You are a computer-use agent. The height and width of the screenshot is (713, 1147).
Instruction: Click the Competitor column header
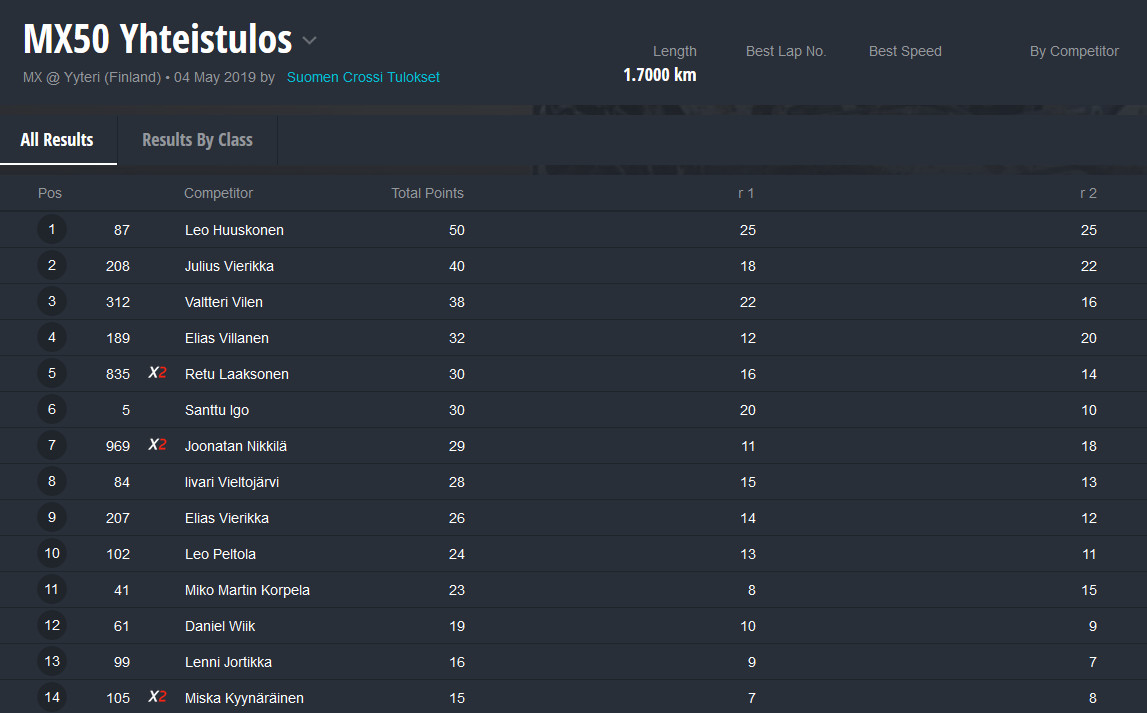click(218, 193)
